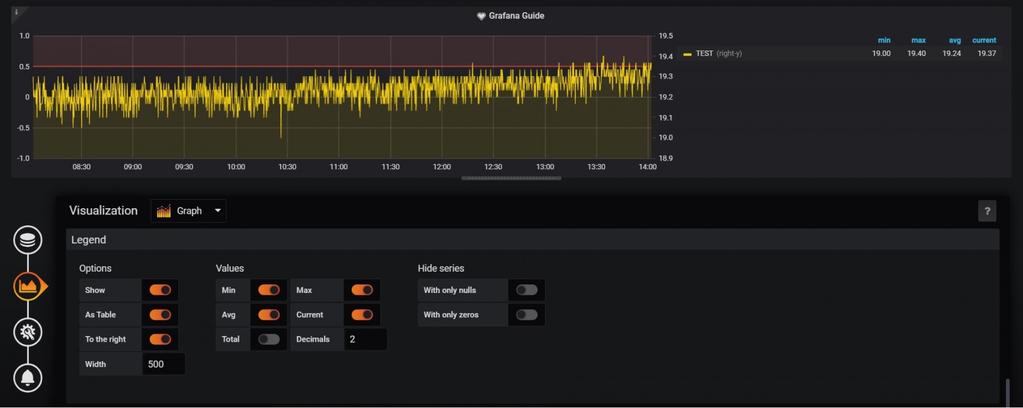This screenshot has width=1023, height=408.
Task: Click the 19.37 current value cell
Action: tap(986, 54)
